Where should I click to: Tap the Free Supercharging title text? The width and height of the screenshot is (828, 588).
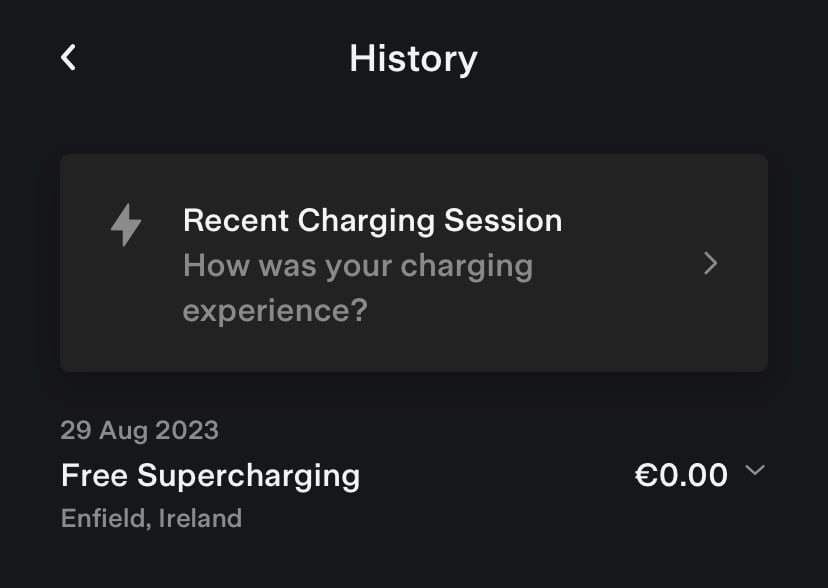[210, 476]
